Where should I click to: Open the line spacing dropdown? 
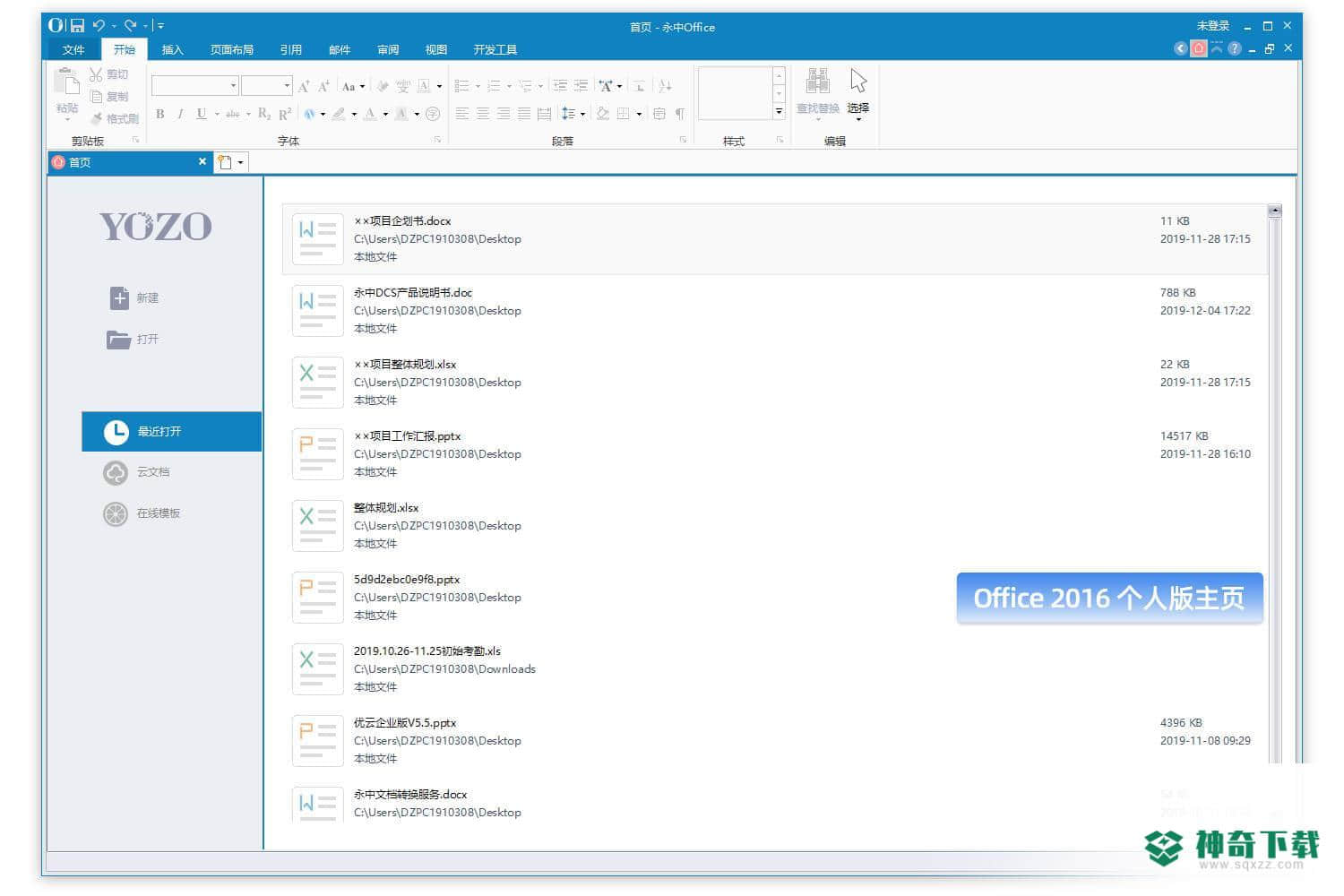tap(583, 115)
